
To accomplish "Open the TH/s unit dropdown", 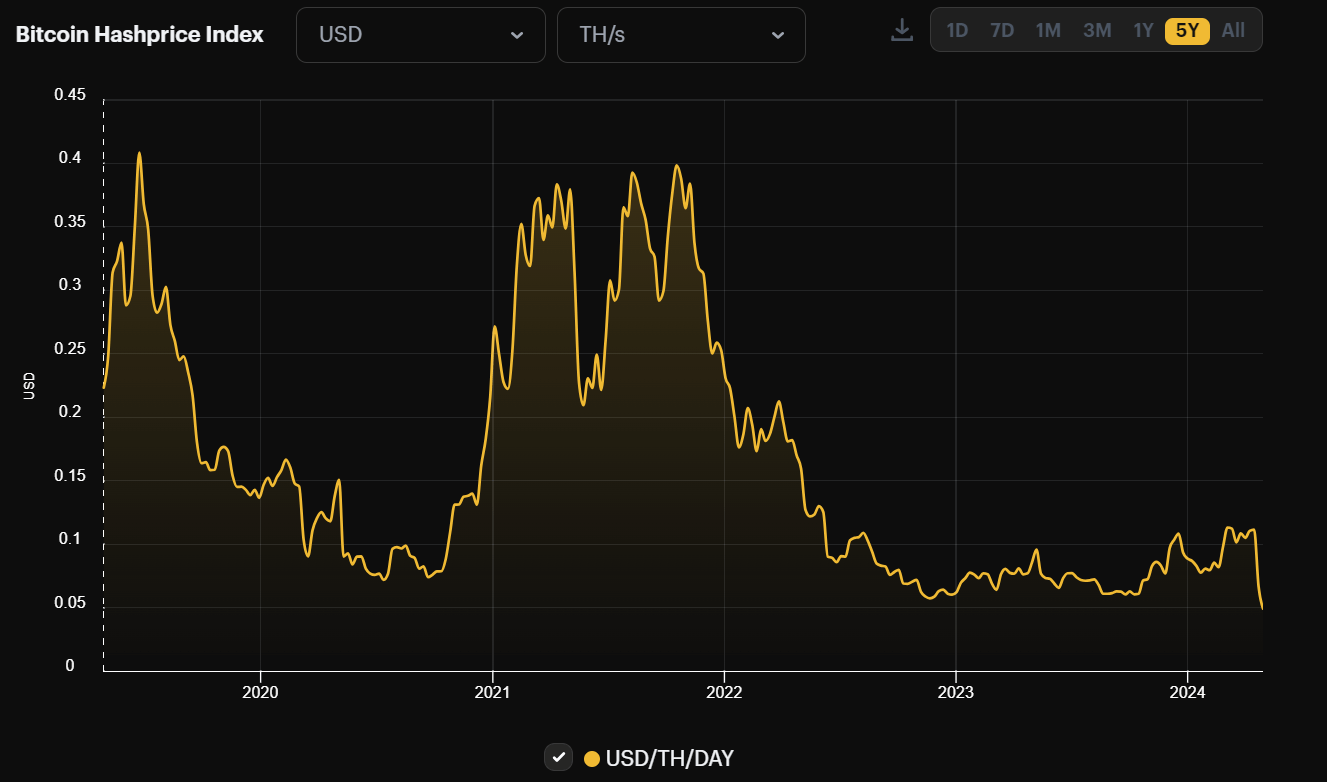I will (681, 35).
